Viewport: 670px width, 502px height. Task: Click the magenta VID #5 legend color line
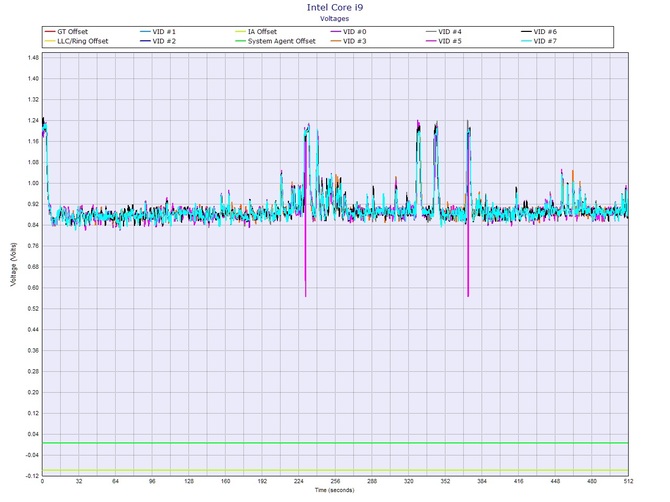[x=431, y=41]
